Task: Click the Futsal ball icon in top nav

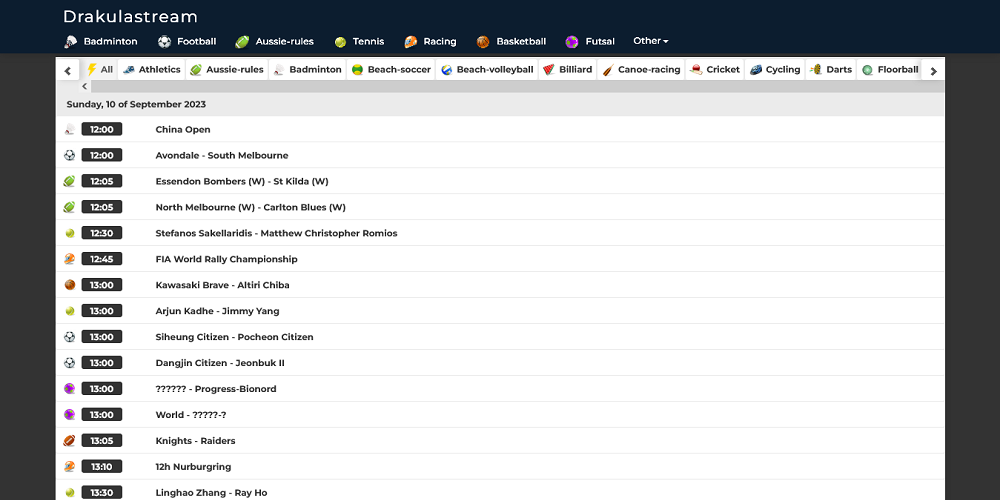Action: point(572,41)
